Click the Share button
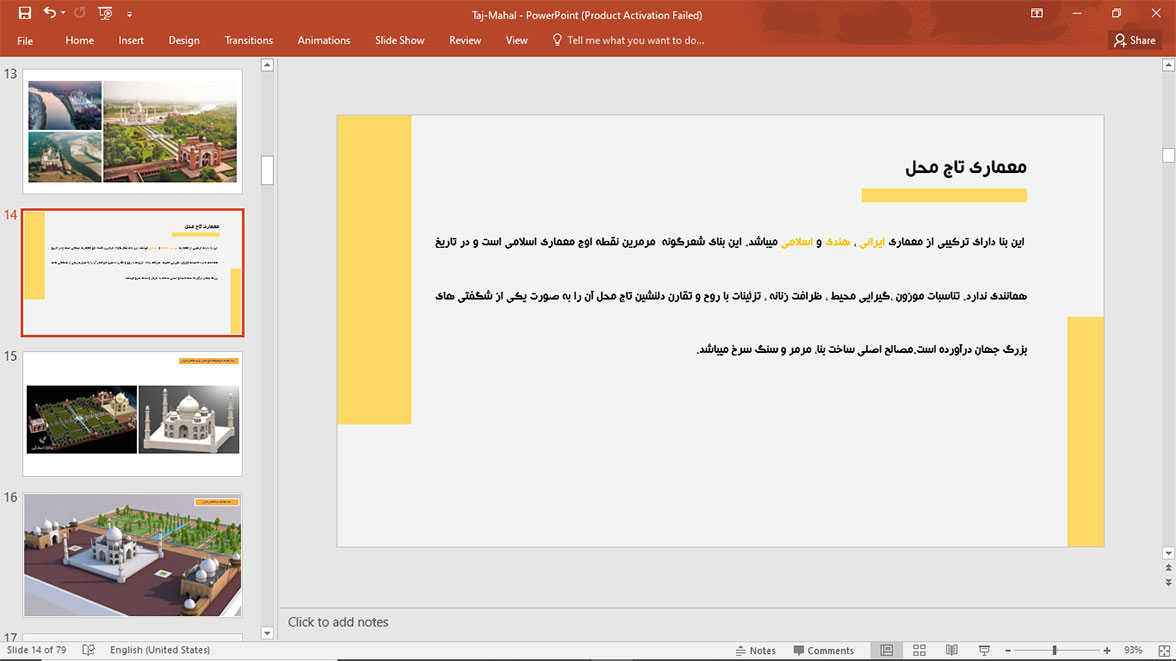Image resolution: width=1176 pixels, height=661 pixels. coord(1134,40)
